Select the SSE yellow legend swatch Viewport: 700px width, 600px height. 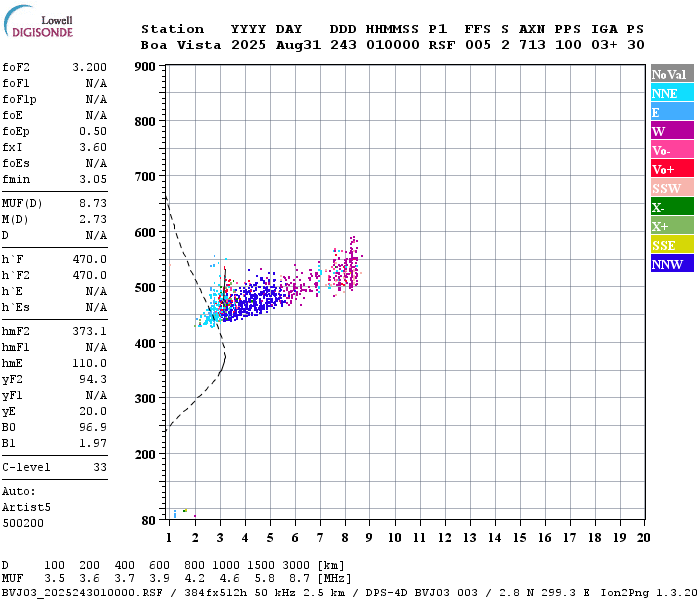[x=672, y=245]
